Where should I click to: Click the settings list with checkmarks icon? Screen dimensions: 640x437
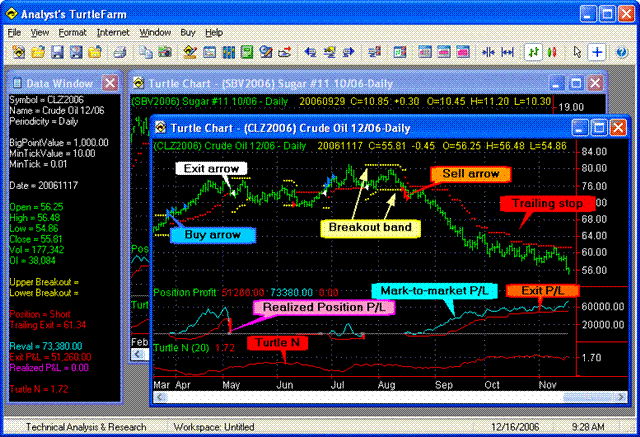click(374, 52)
